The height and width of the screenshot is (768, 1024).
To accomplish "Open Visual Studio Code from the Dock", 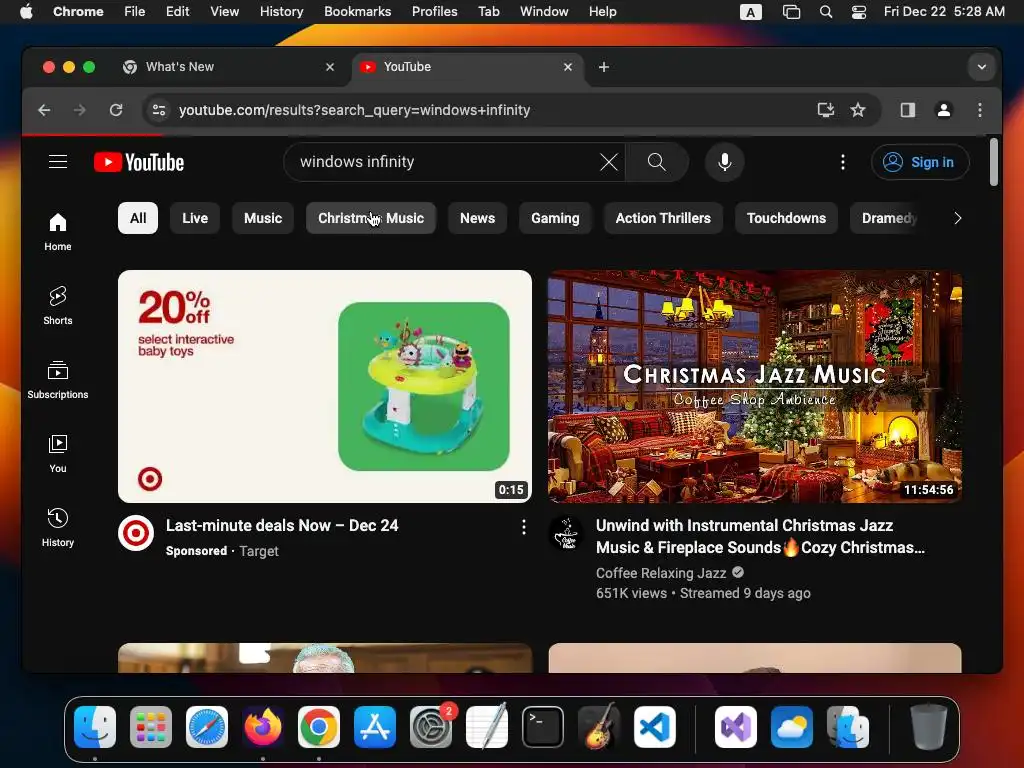I will (x=654, y=727).
